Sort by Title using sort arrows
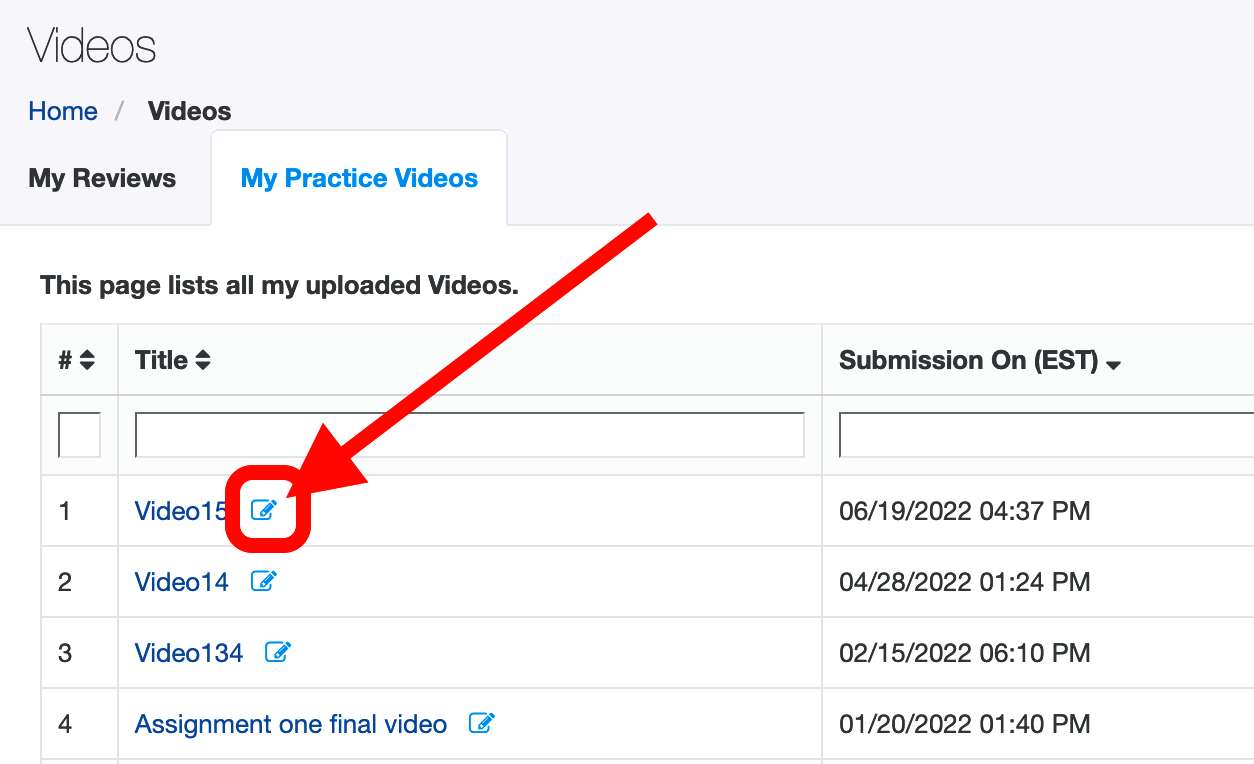Screen dimensions: 1254x764 tap(203, 361)
